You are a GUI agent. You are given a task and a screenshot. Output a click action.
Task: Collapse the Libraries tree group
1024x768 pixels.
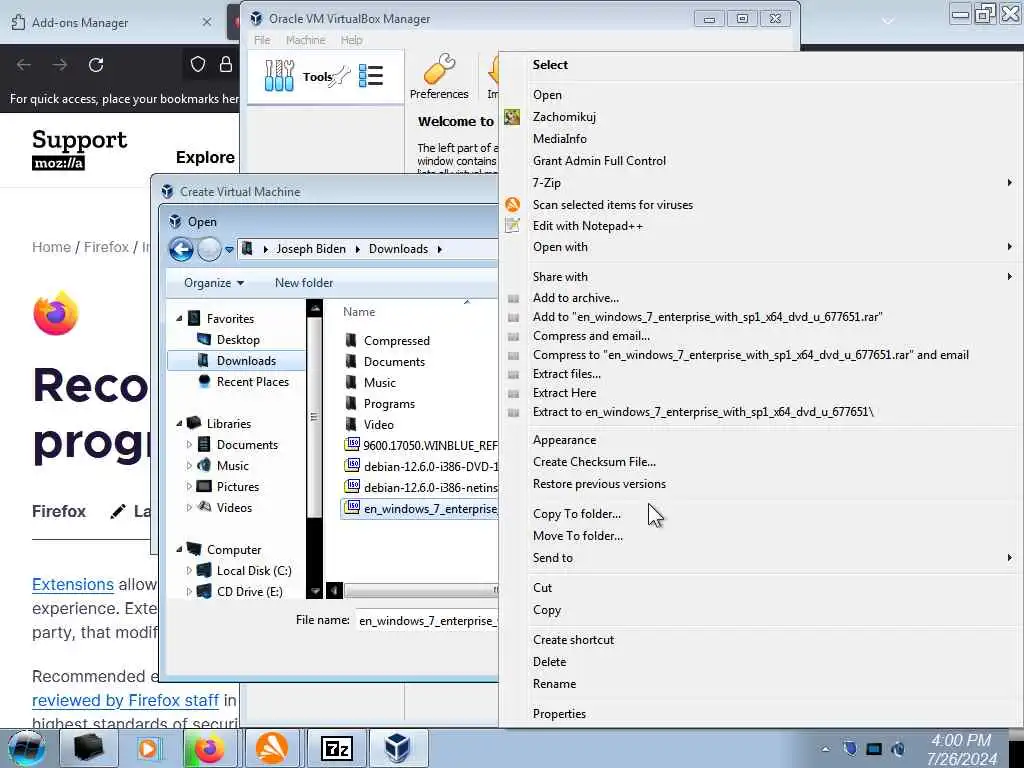coord(179,424)
